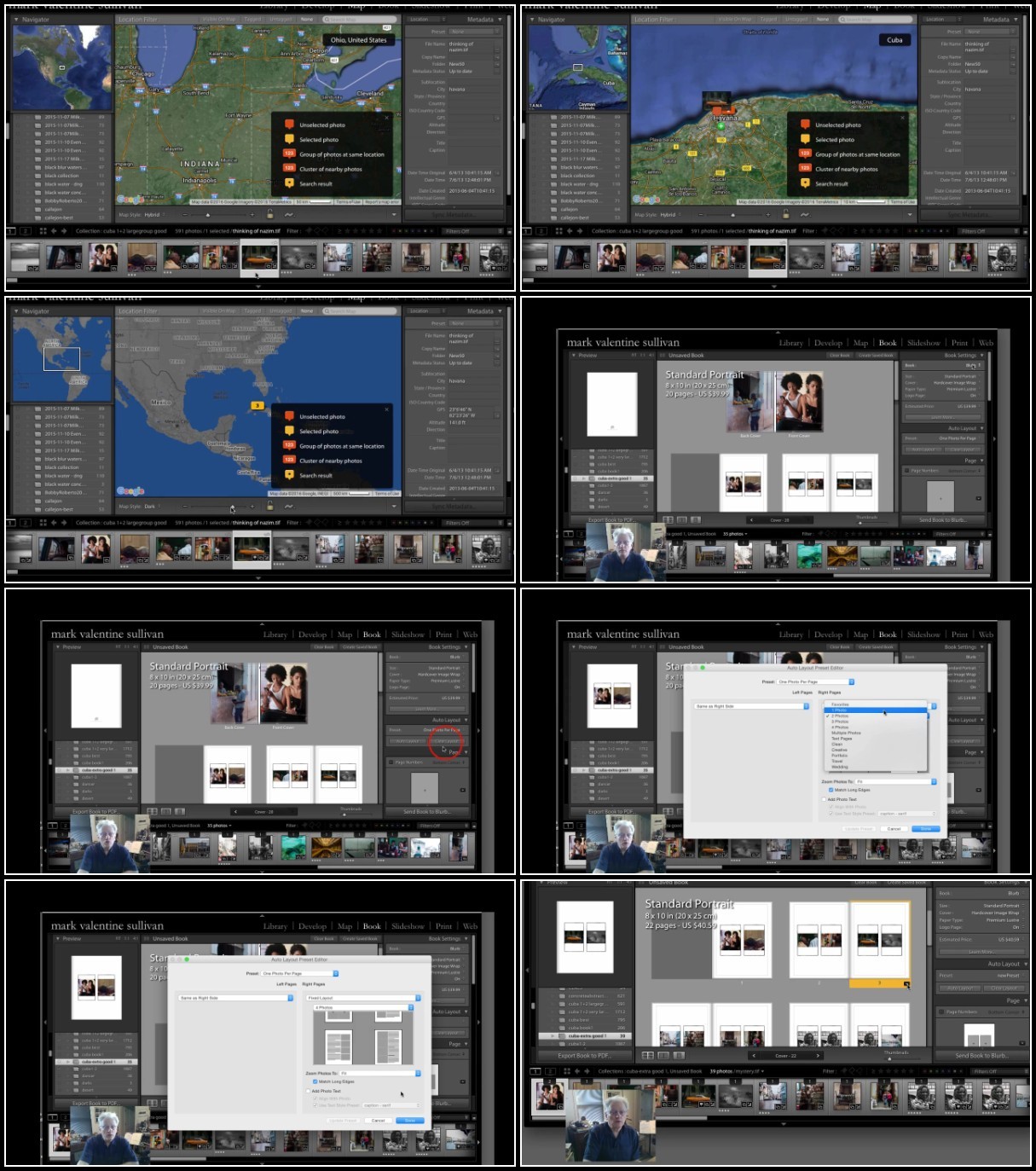The height and width of the screenshot is (1171, 1036).
Task: Open Print module in first Book frame
Action: [x=959, y=343]
